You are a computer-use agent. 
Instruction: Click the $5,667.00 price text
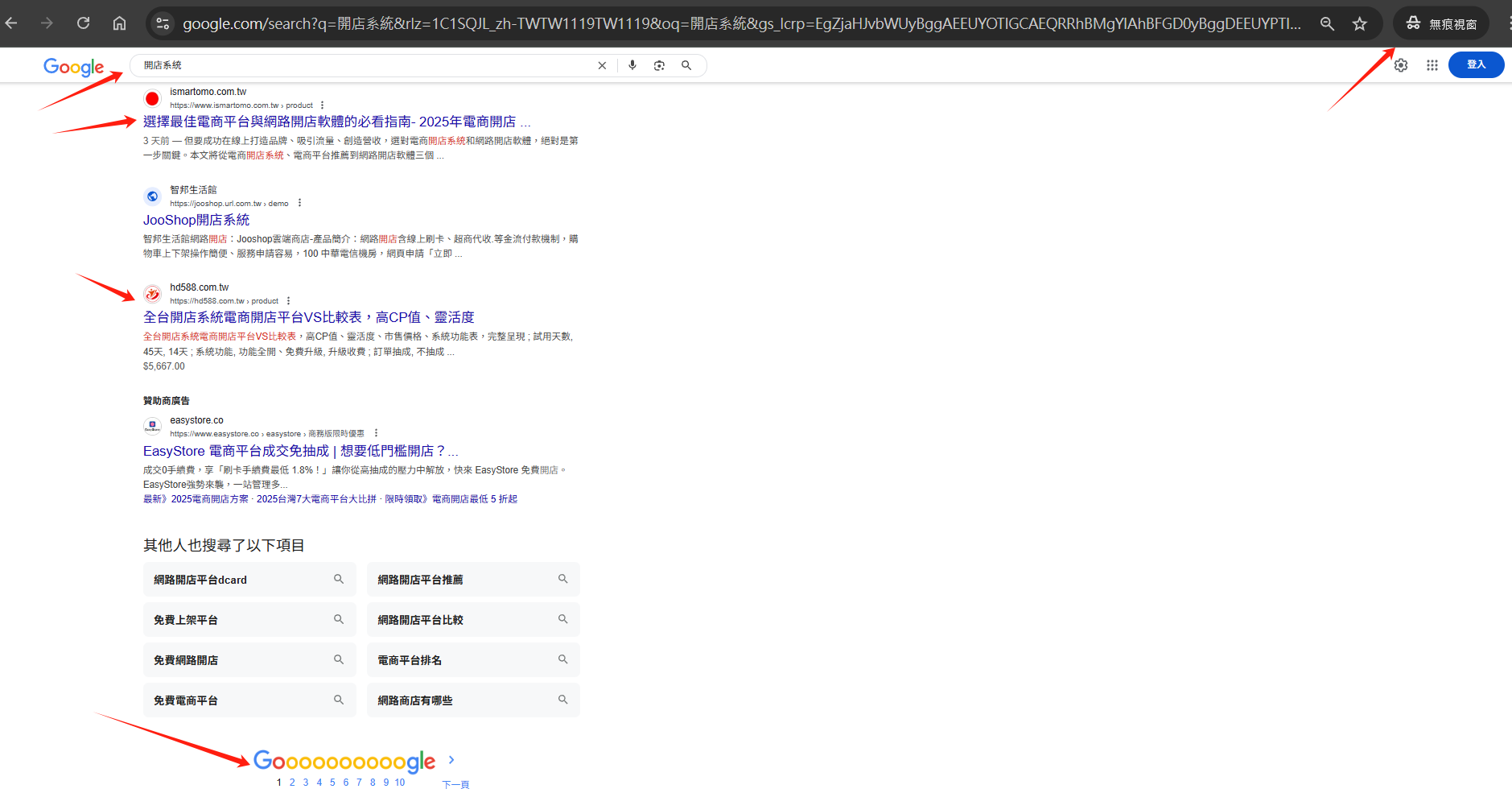(x=164, y=366)
